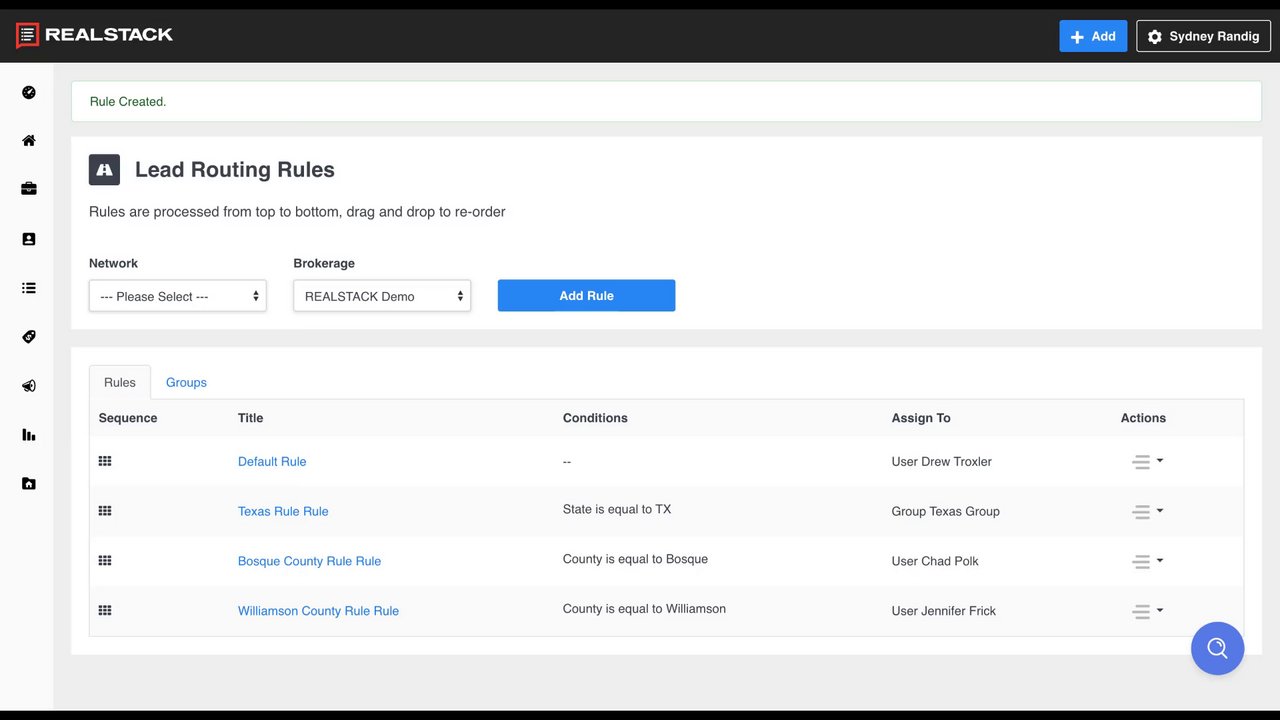
Task: Switch to the Groups tab
Action: point(186,383)
